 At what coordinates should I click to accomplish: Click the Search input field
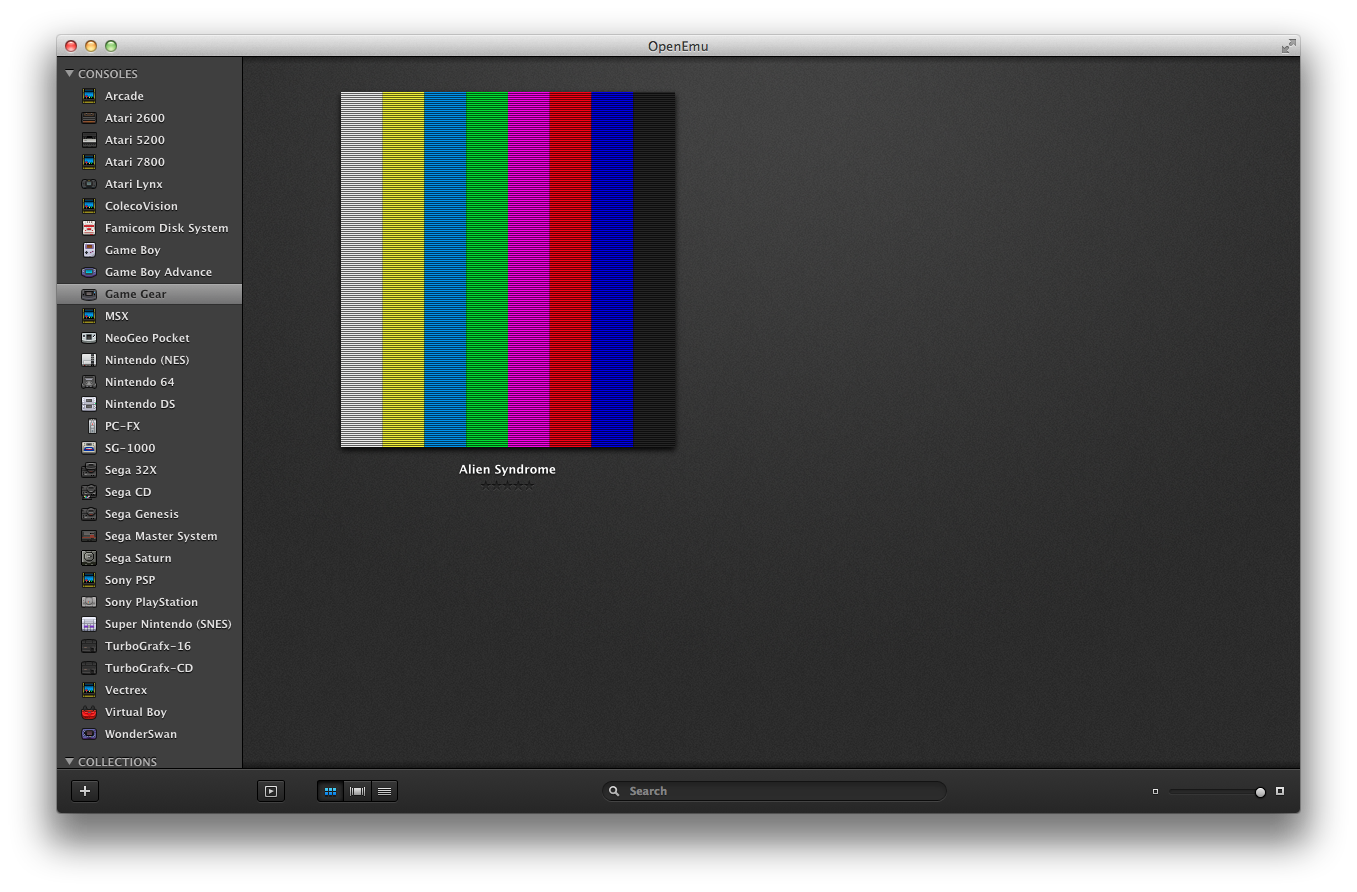tap(774, 791)
